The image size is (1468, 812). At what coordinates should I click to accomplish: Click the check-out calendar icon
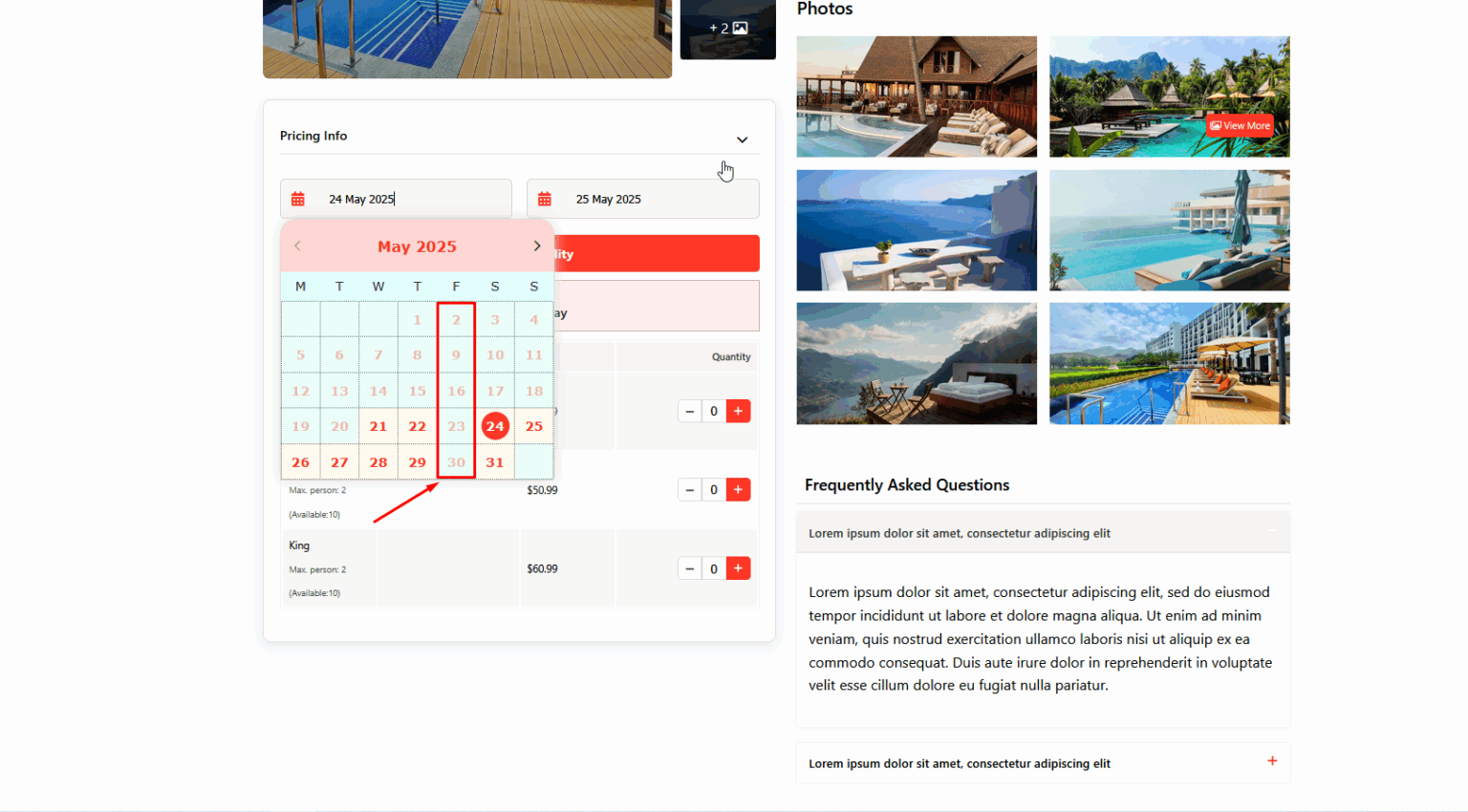point(545,200)
